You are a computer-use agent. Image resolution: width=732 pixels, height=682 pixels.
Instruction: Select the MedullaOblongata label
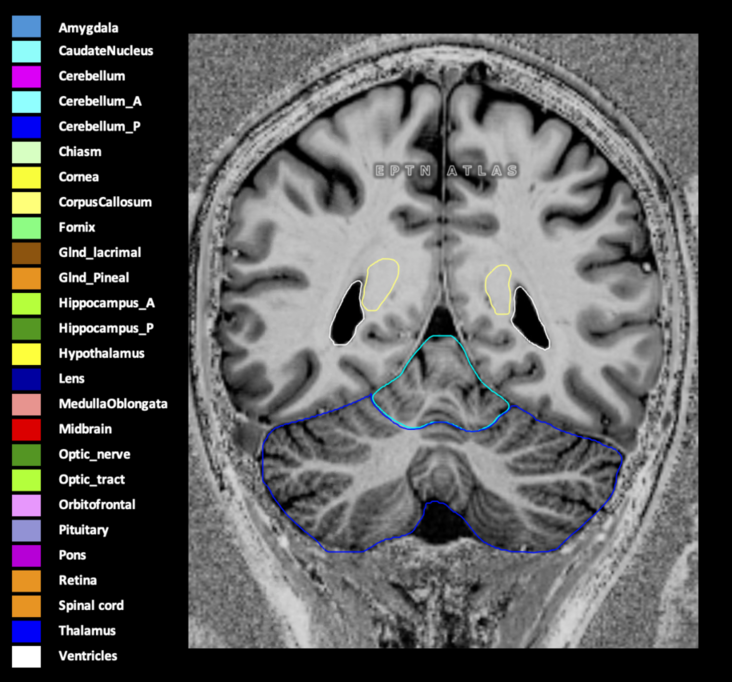coord(113,404)
